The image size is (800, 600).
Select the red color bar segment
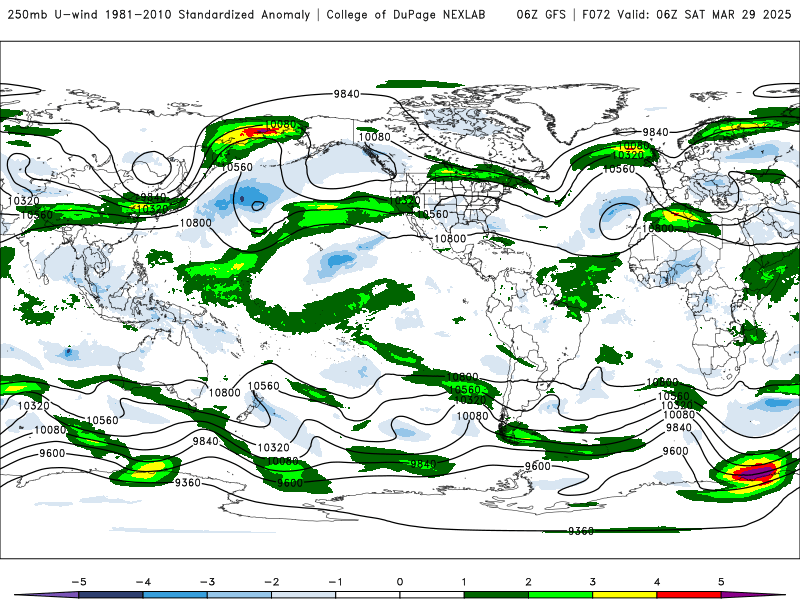[689, 595]
